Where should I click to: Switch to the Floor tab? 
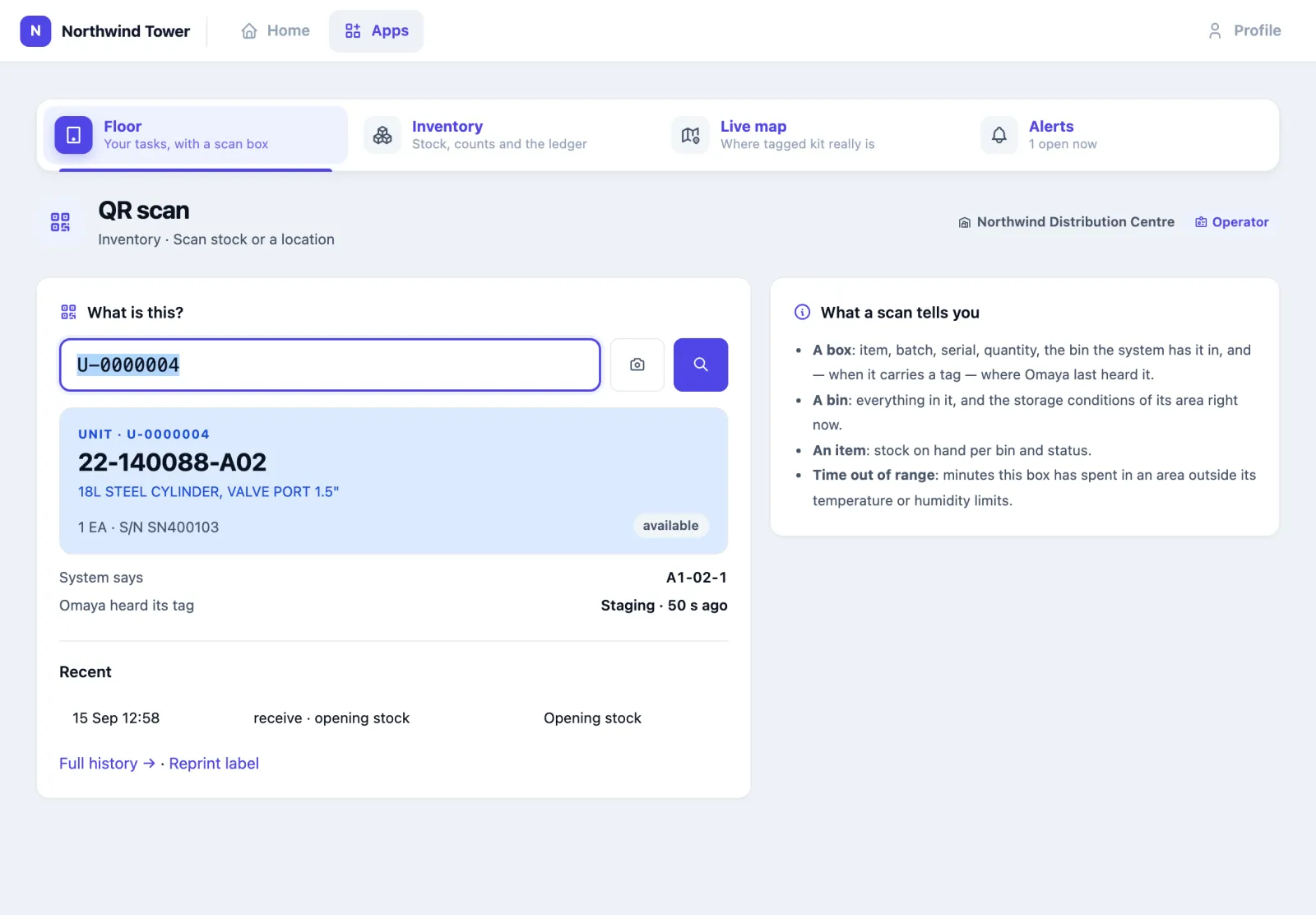[x=196, y=135]
